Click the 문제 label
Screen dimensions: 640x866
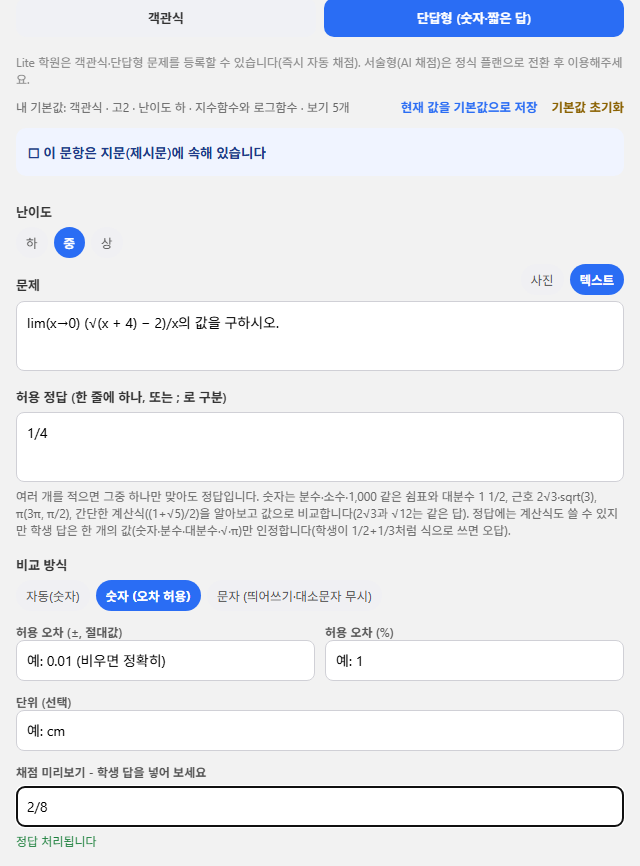point(28,285)
